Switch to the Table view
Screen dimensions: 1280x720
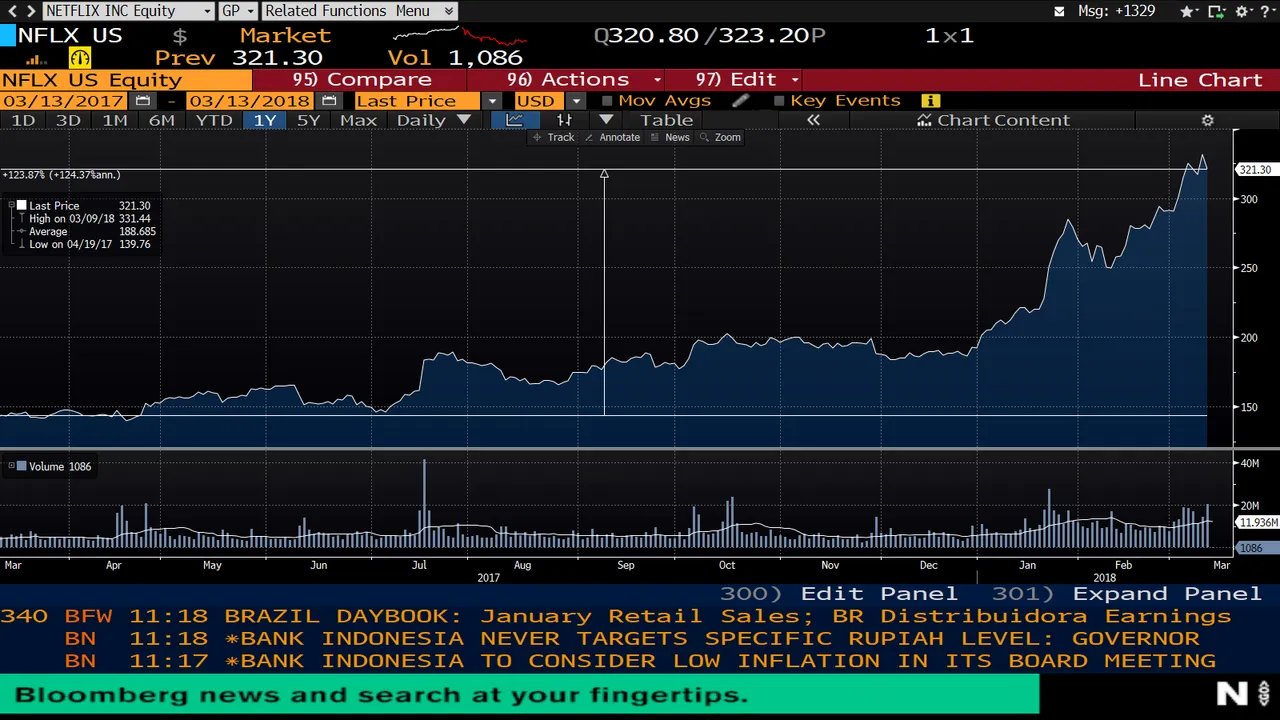[x=667, y=120]
